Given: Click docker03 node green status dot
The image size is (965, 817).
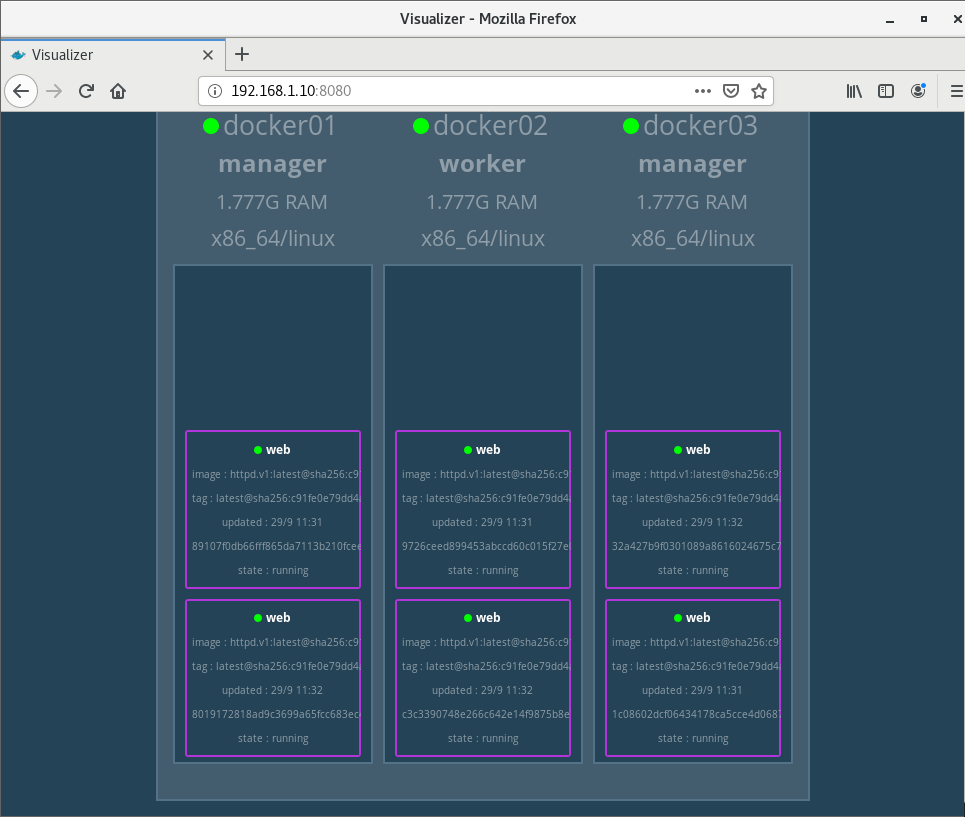Looking at the screenshot, I should coord(631,126).
